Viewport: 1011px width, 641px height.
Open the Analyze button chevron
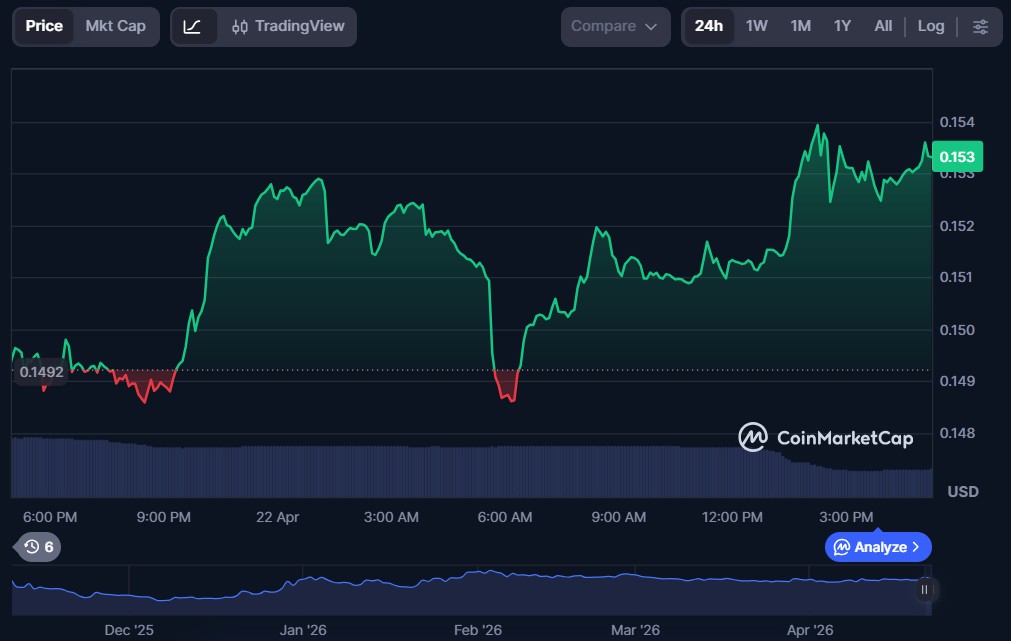(915, 547)
